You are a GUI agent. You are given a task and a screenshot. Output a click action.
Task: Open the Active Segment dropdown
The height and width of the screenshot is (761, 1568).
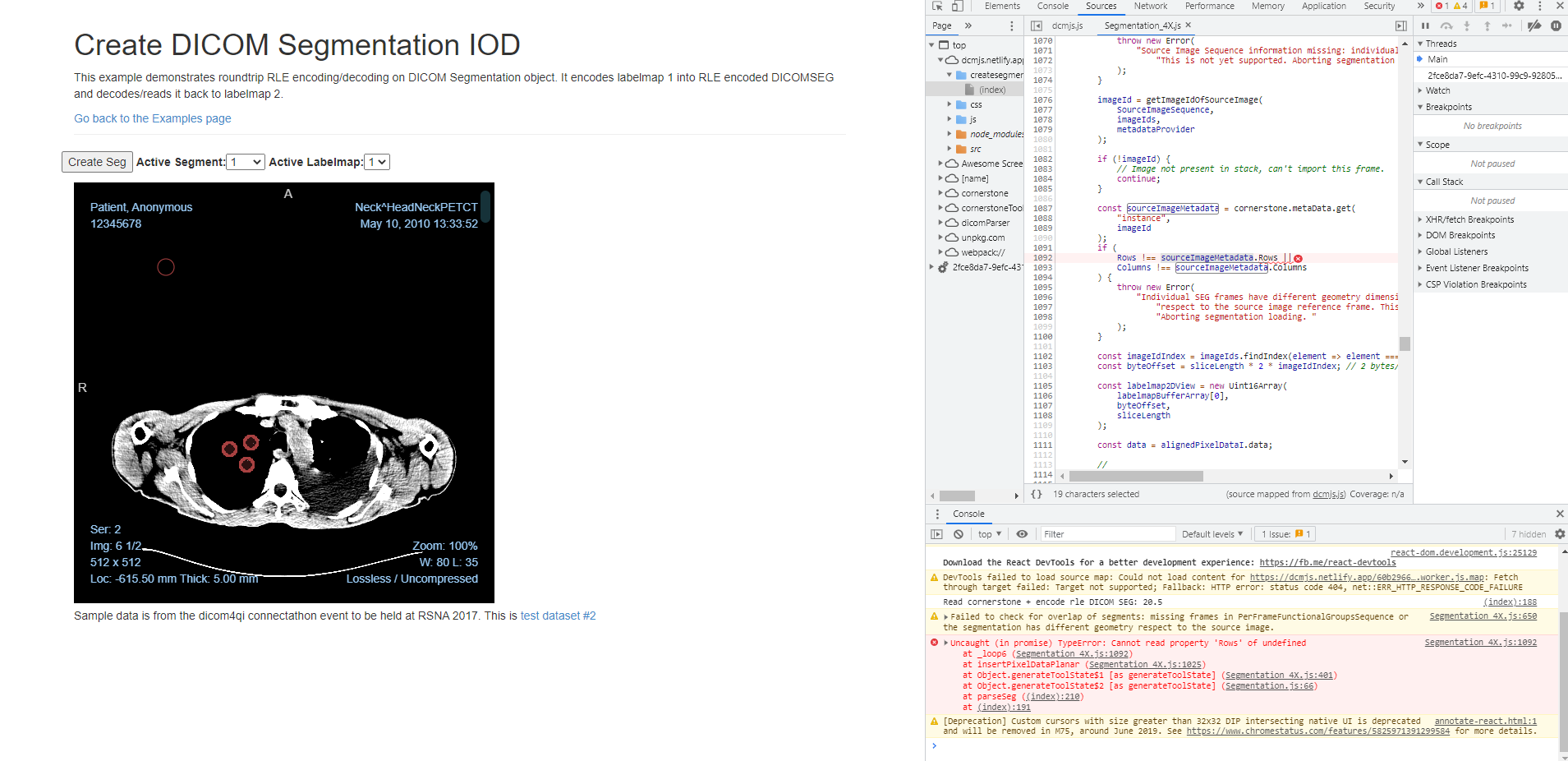[x=246, y=162]
